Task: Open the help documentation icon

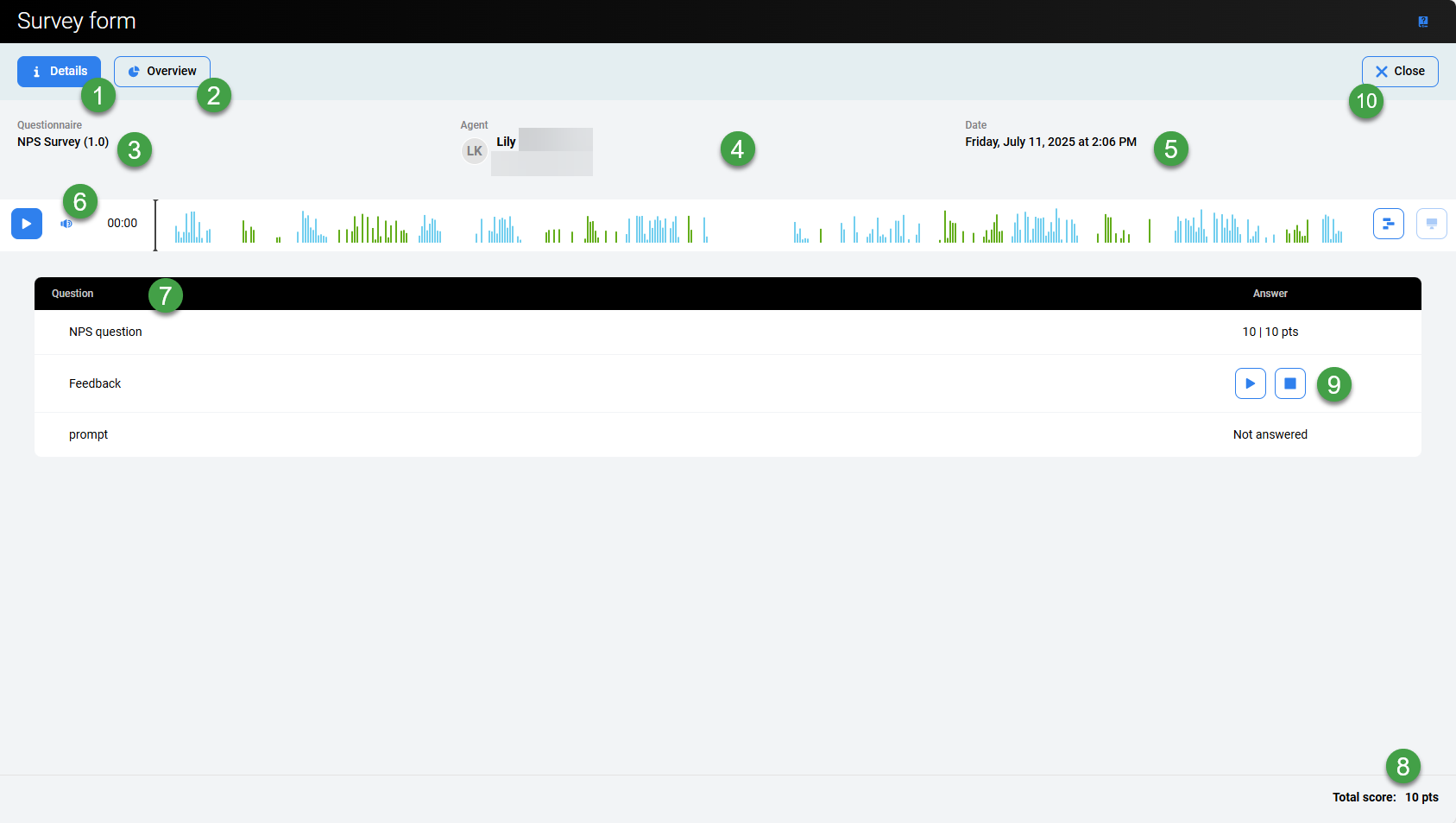Action: click(x=1422, y=22)
